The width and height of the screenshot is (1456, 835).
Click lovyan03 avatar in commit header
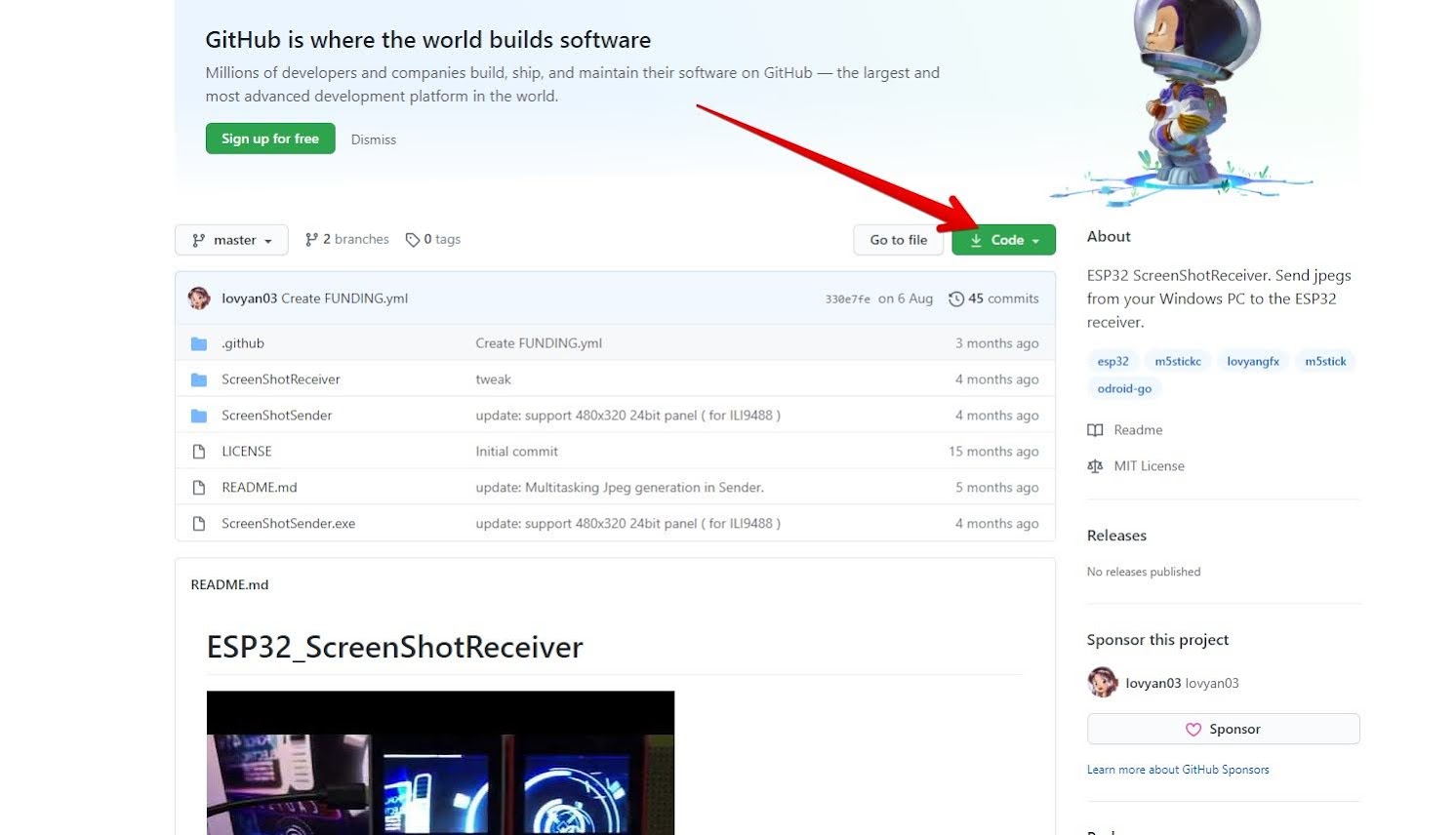pyautogui.click(x=199, y=298)
